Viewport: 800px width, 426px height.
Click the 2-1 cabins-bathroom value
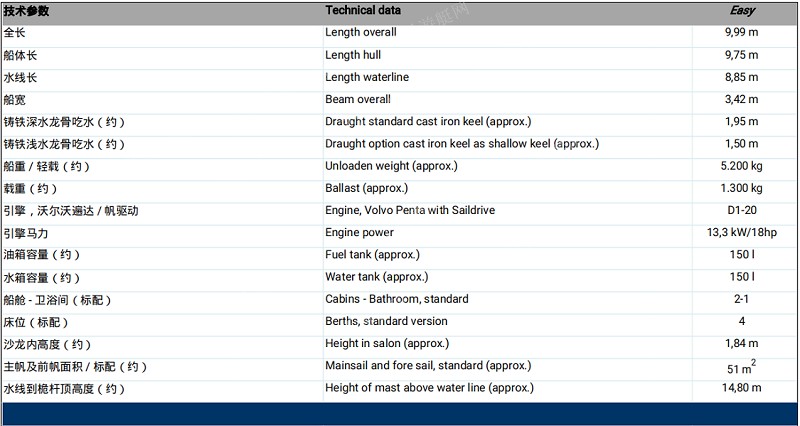coord(741,299)
